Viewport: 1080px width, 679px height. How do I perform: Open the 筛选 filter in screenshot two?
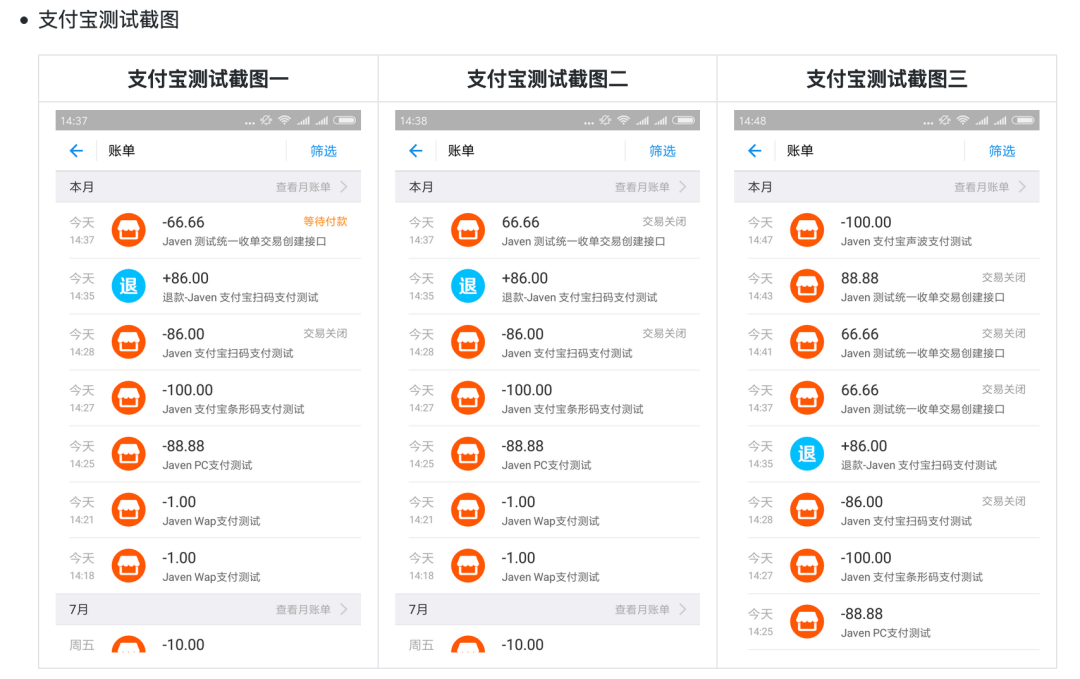662,150
